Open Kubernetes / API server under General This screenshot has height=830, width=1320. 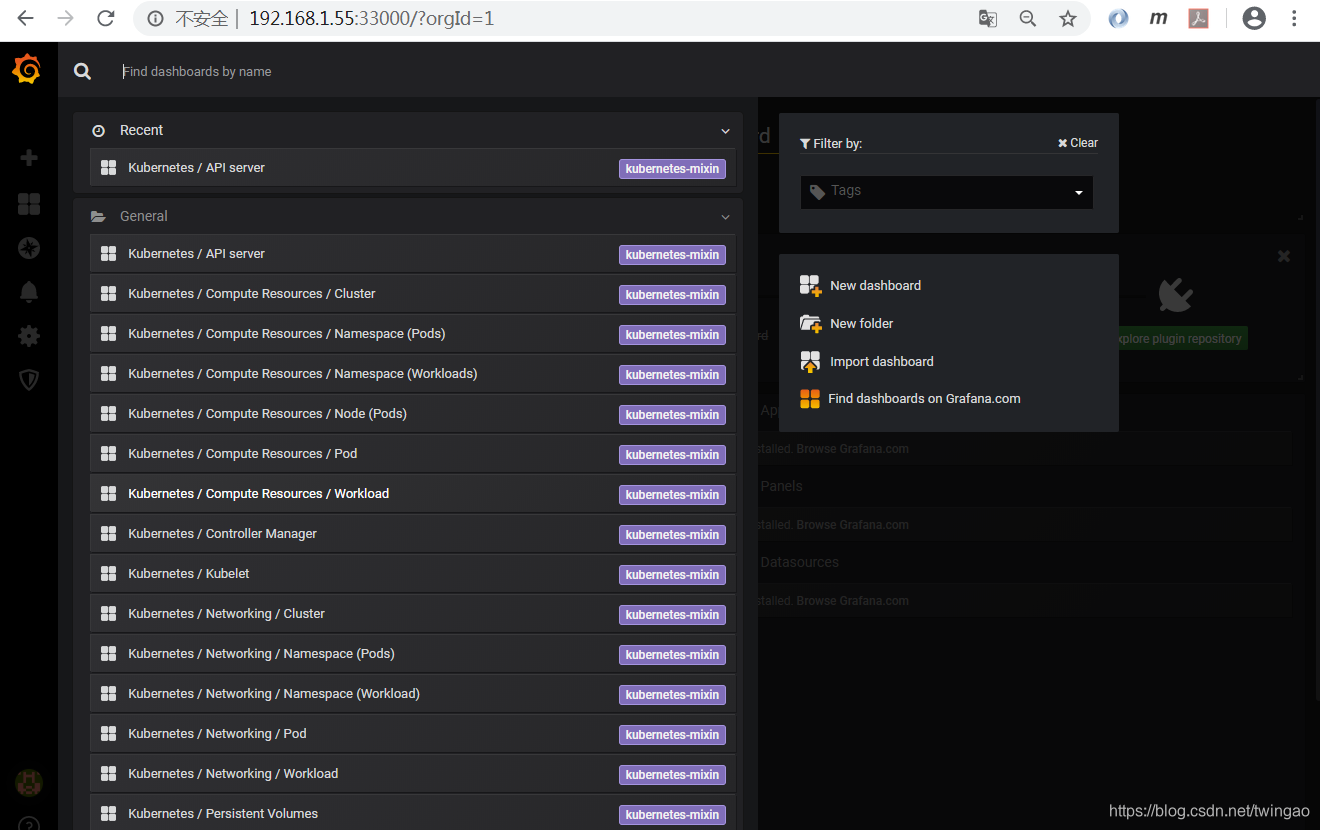tap(412, 254)
